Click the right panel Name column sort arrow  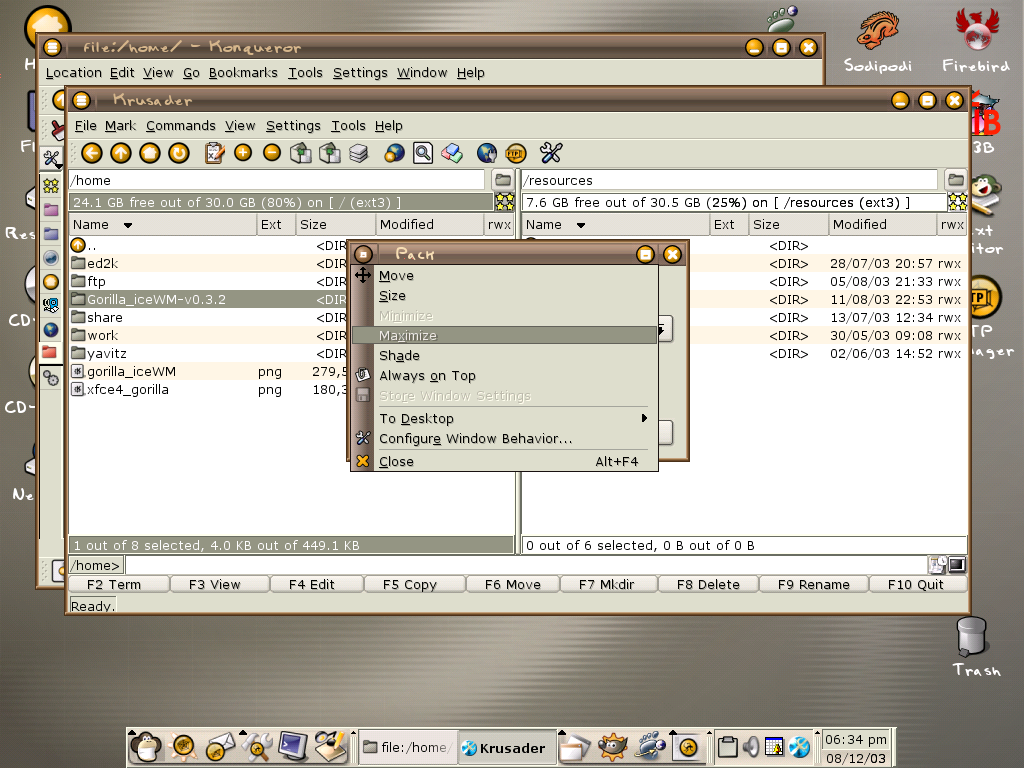(581, 225)
